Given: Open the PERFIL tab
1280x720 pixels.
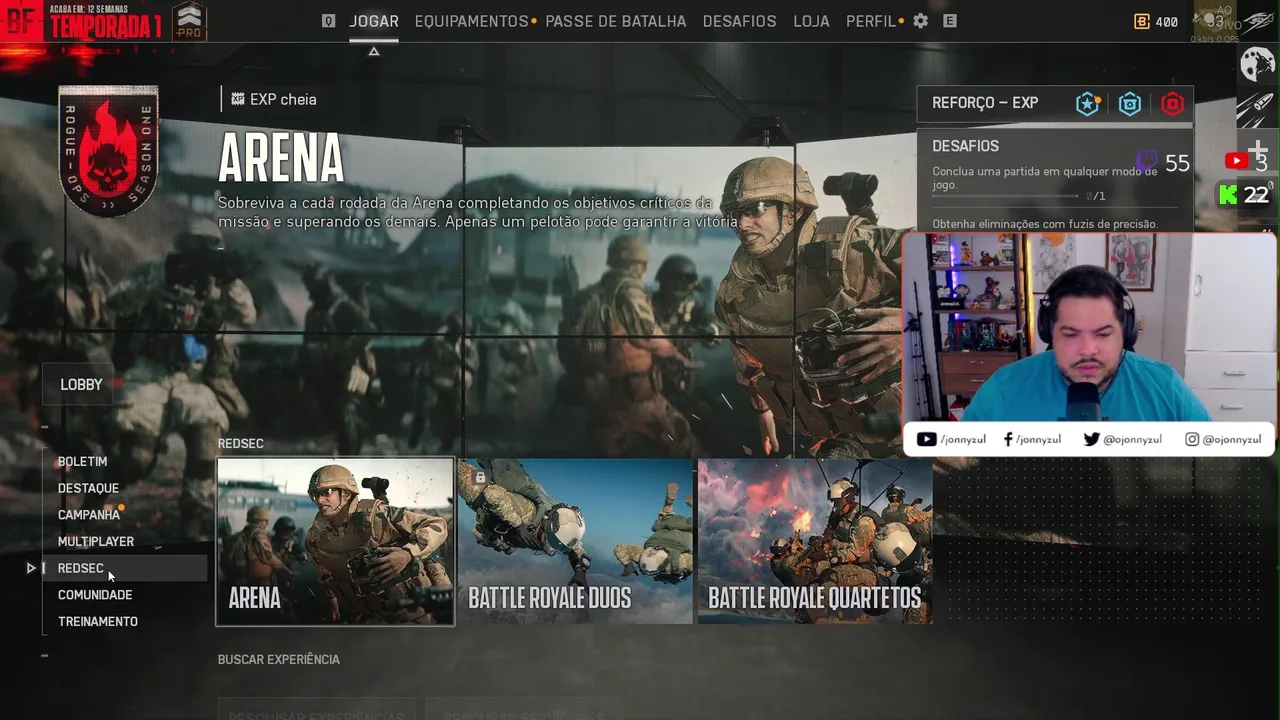Looking at the screenshot, I should click(871, 21).
